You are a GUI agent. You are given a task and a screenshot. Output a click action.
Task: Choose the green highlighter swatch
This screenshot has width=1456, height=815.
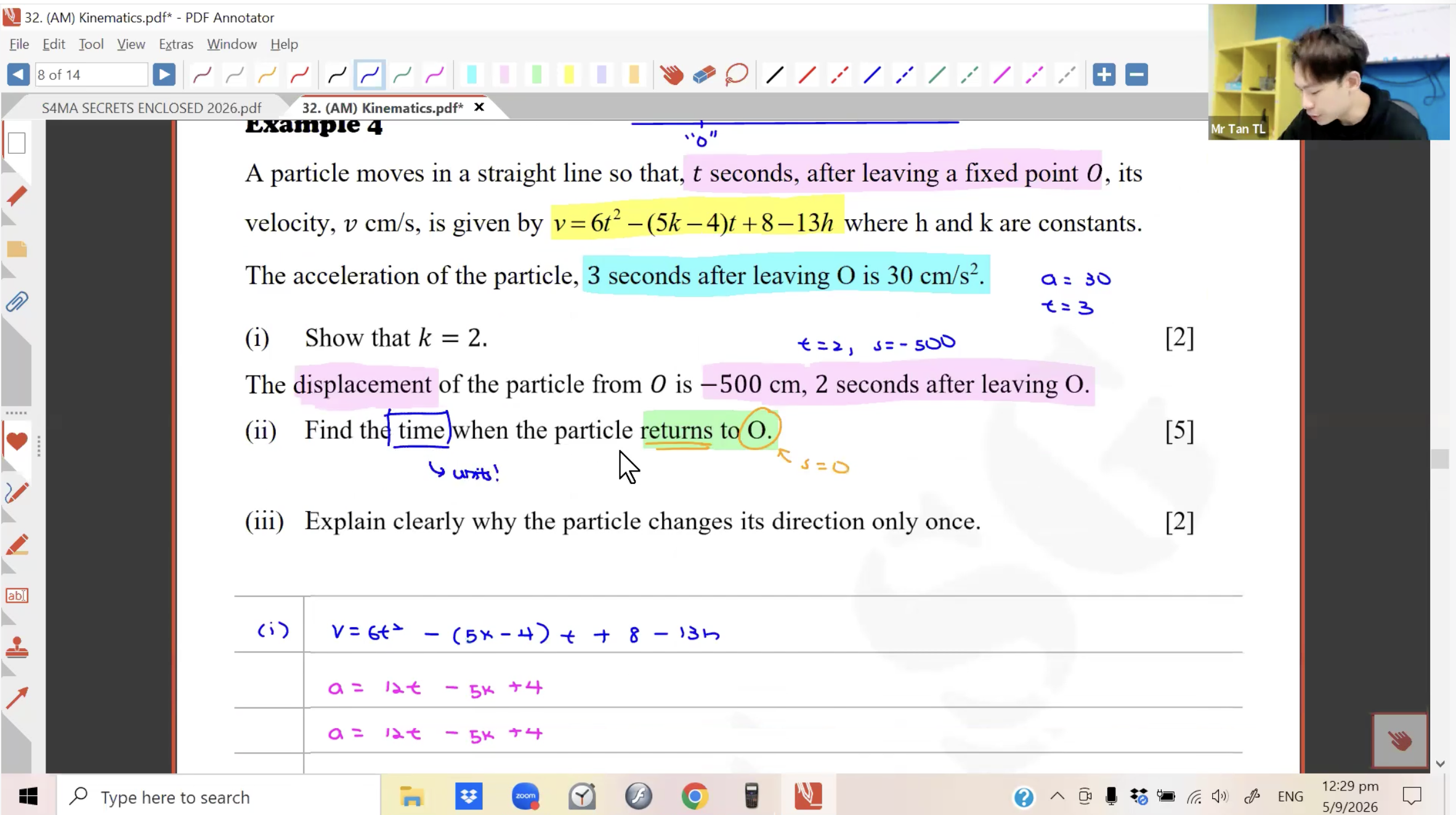click(x=536, y=75)
